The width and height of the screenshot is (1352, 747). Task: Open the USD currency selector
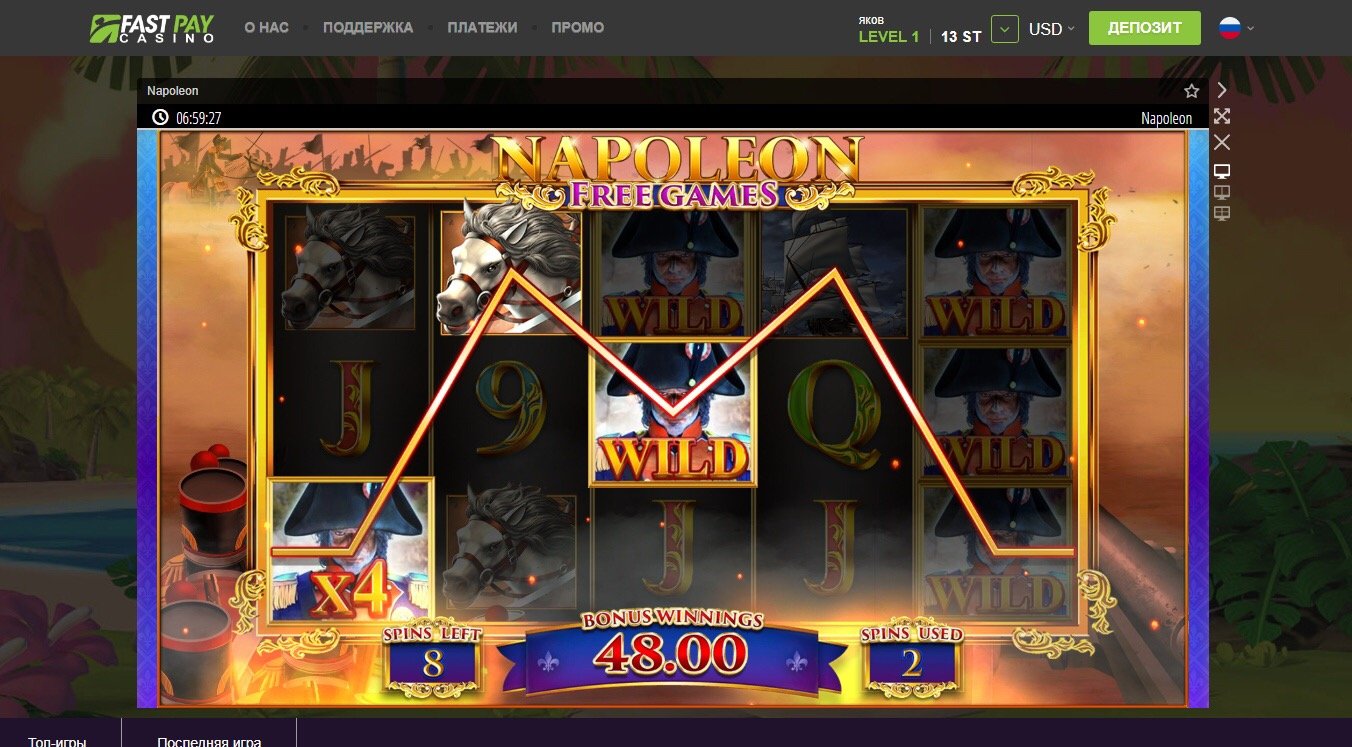(x=1052, y=29)
